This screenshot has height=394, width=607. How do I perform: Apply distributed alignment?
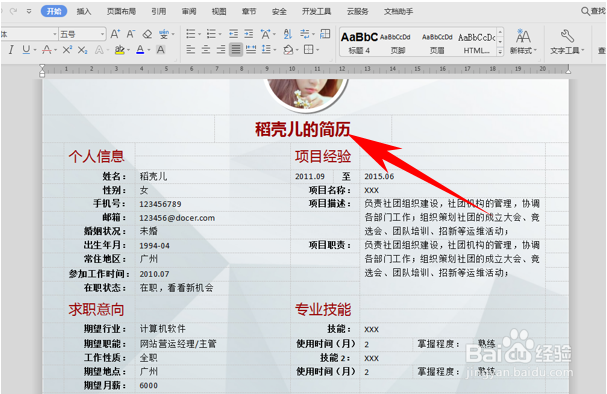pyautogui.click(x=251, y=50)
